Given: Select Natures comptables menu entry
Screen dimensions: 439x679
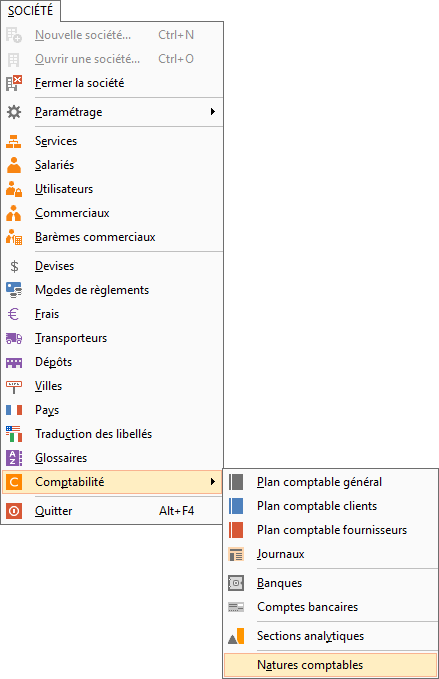Looking at the screenshot, I should tap(331, 665).
